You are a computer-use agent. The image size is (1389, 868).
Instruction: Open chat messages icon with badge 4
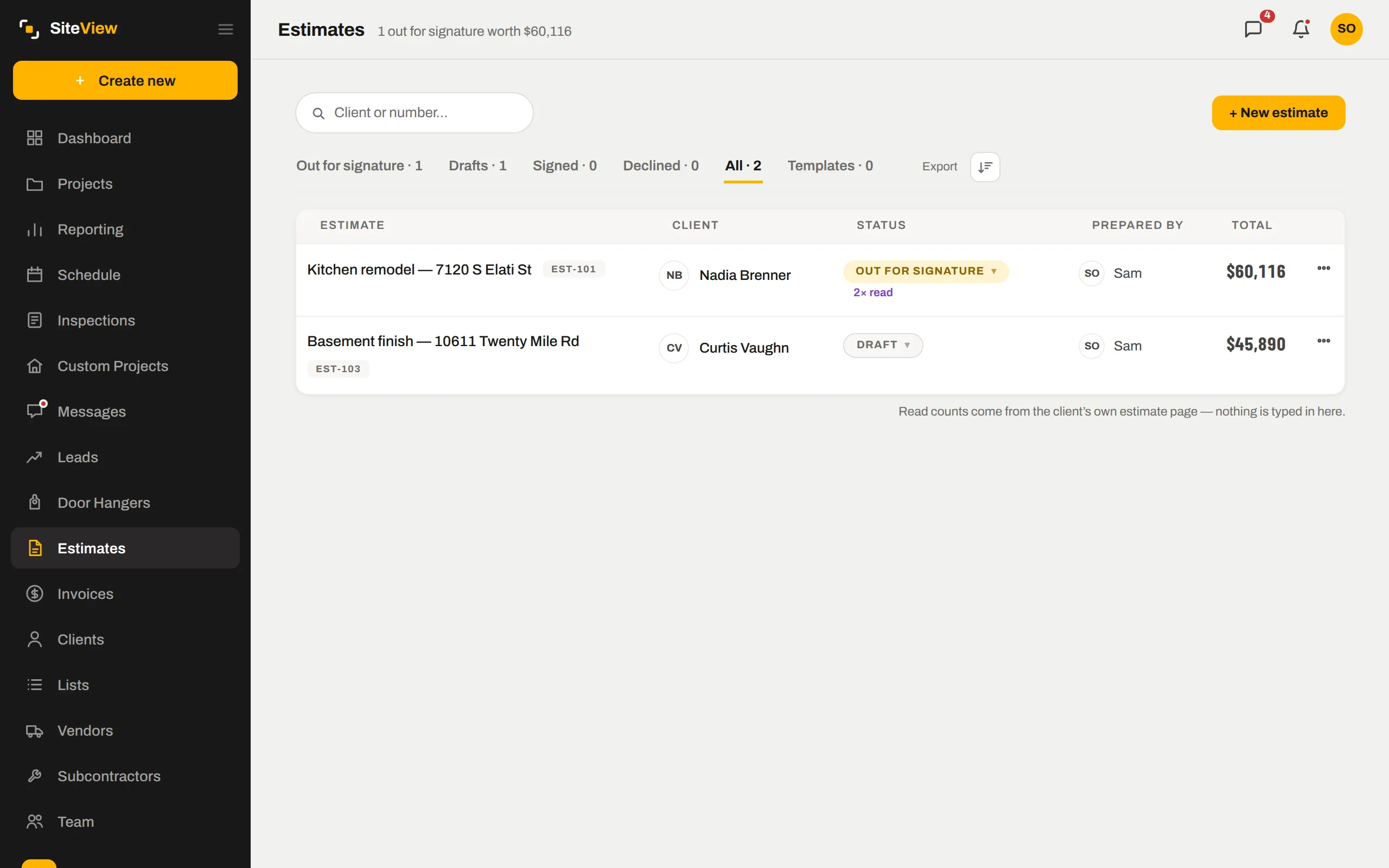point(1253,29)
